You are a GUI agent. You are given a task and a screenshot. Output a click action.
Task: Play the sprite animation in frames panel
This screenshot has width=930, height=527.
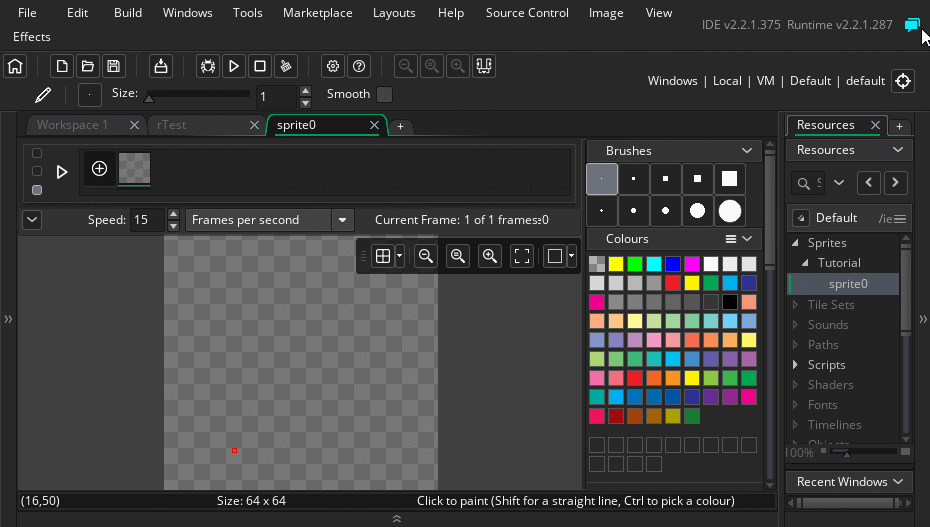click(x=62, y=172)
